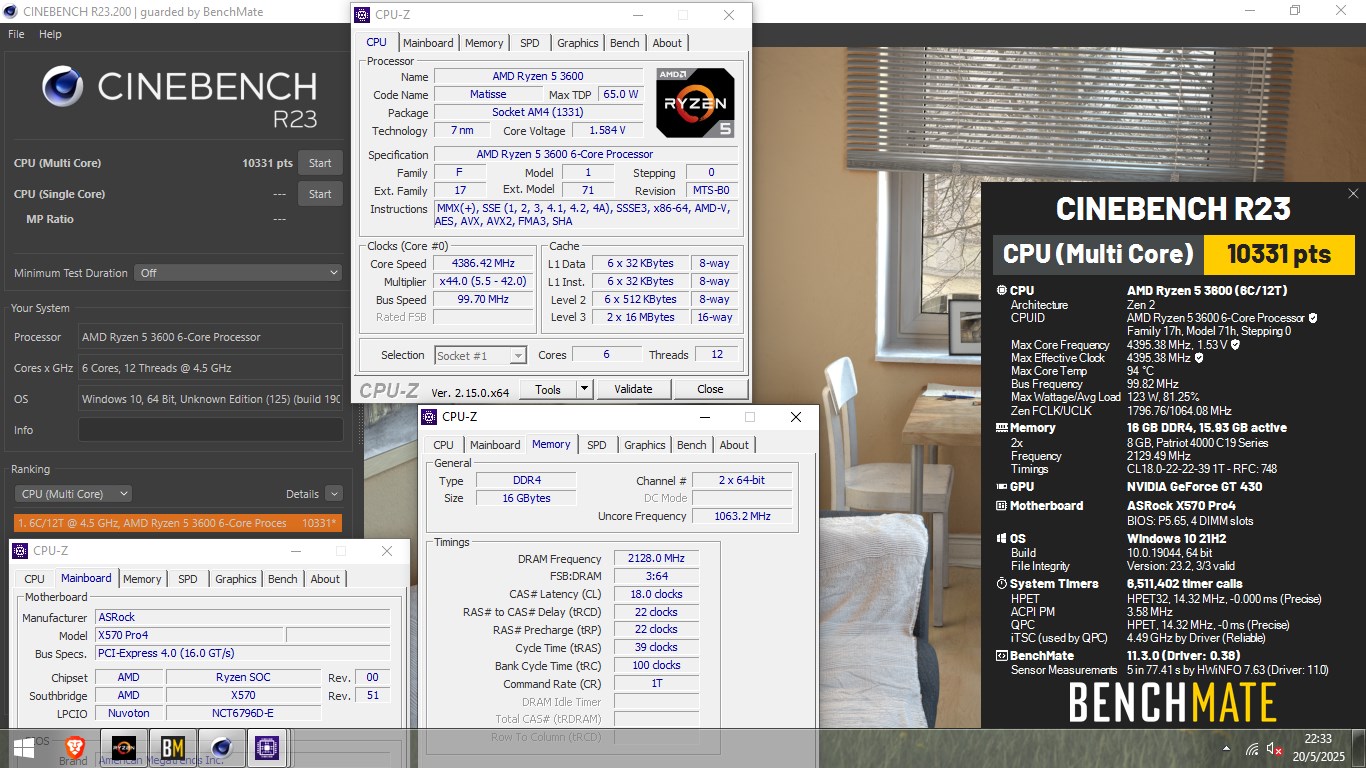This screenshot has width=1366, height=768.
Task: Open the Memory tab in the top CPU-Z window
Action: point(484,43)
